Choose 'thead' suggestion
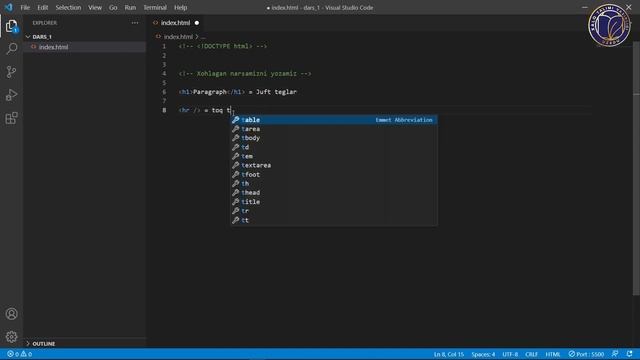The width and height of the screenshot is (640, 360). [x=334, y=193]
